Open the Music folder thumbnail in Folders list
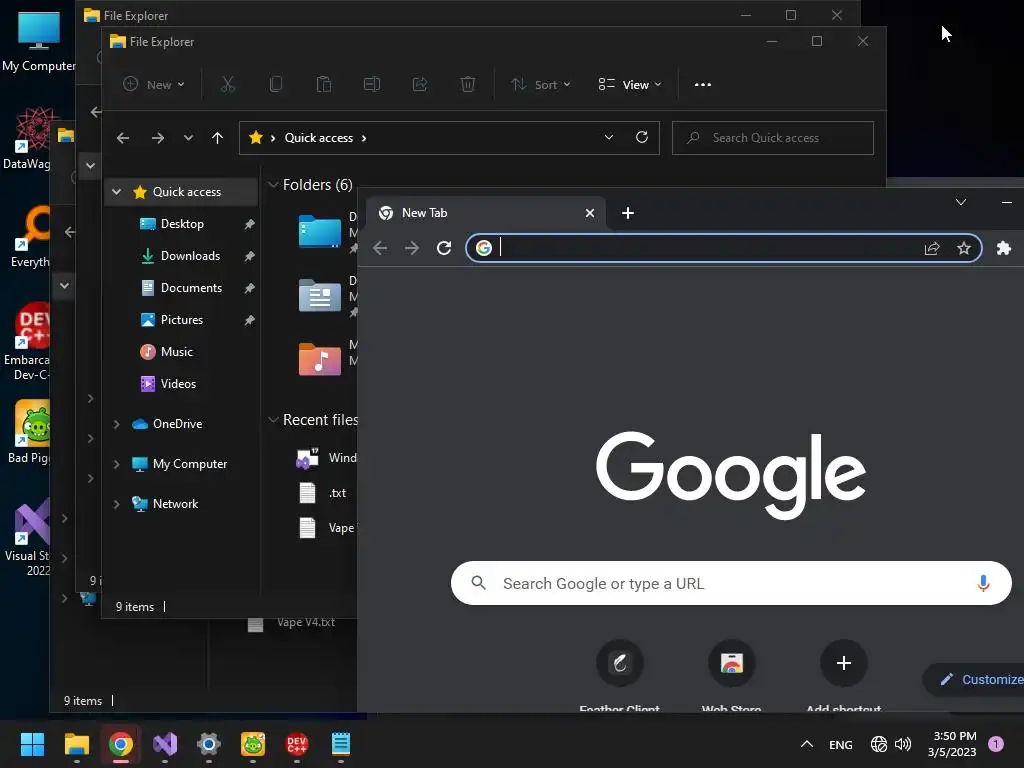 tap(319, 359)
